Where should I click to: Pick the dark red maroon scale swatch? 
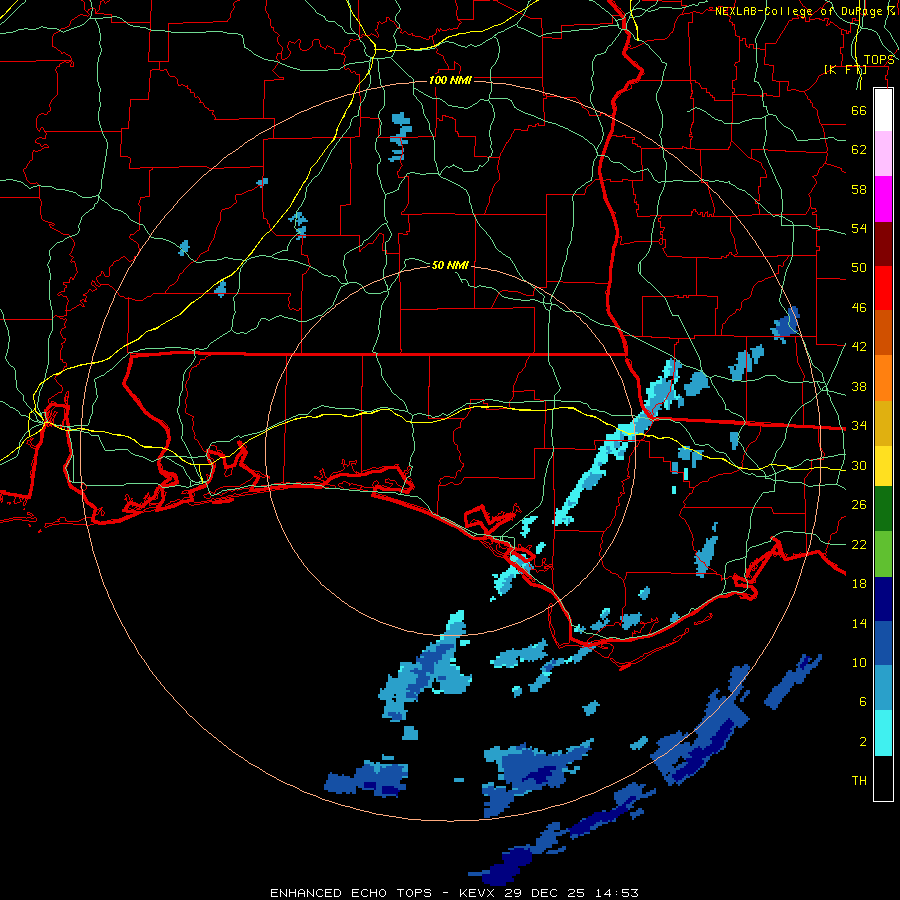883,245
